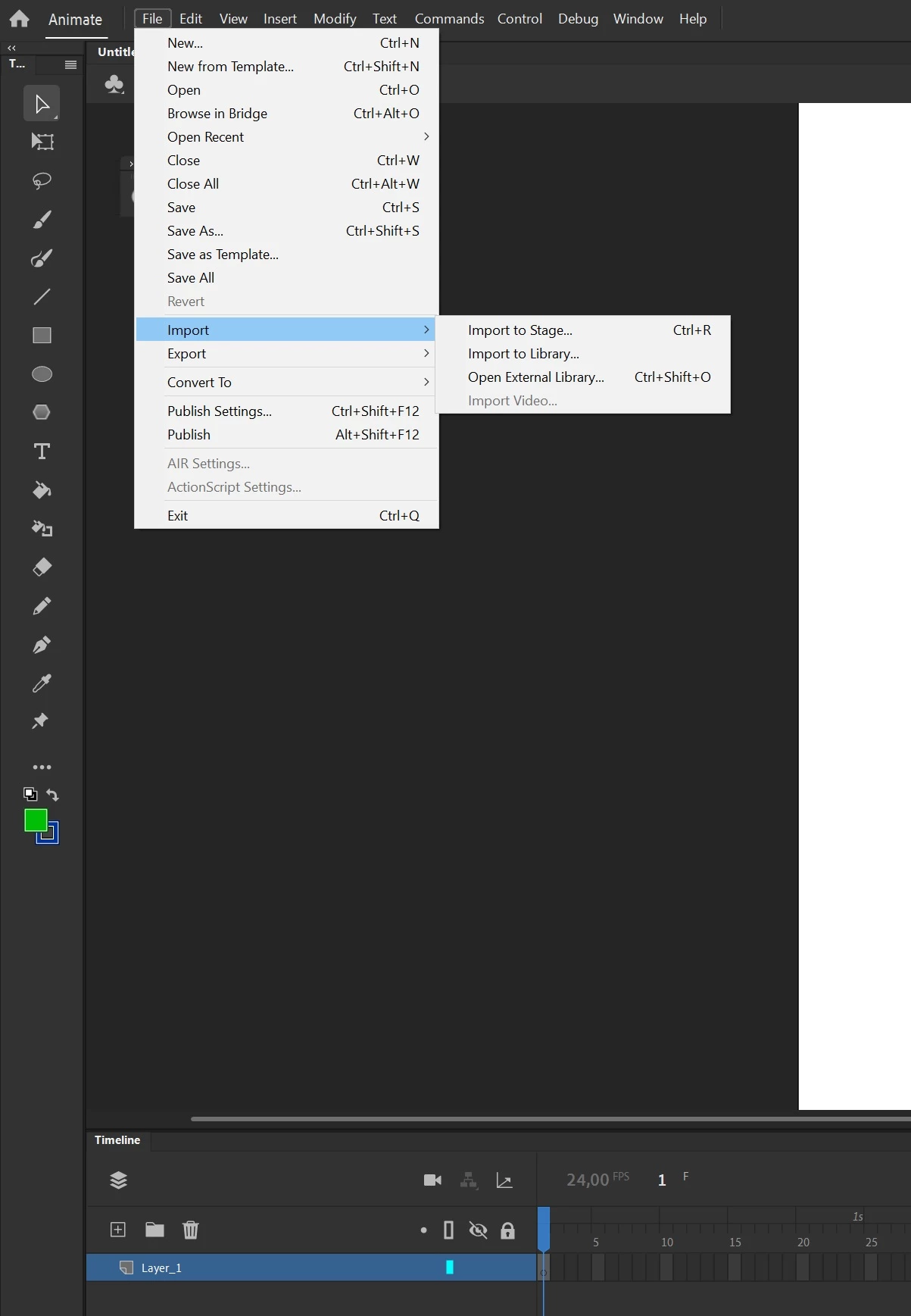Choose Browse in Bridge
The width and height of the screenshot is (911, 1316).
(286, 114)
